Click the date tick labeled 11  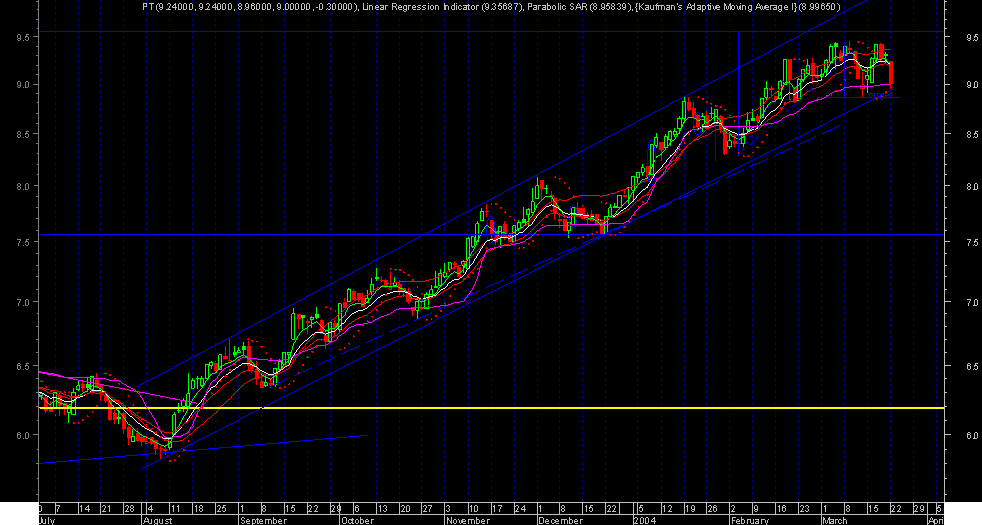(175, 508)
